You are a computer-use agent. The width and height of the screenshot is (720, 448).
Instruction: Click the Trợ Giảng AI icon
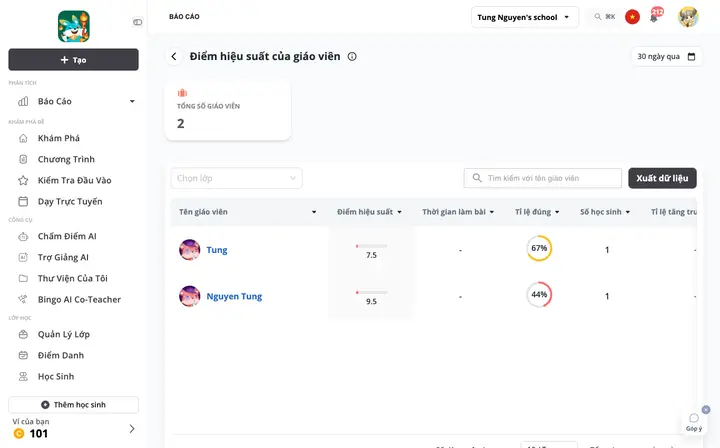(x=23, y=258)
